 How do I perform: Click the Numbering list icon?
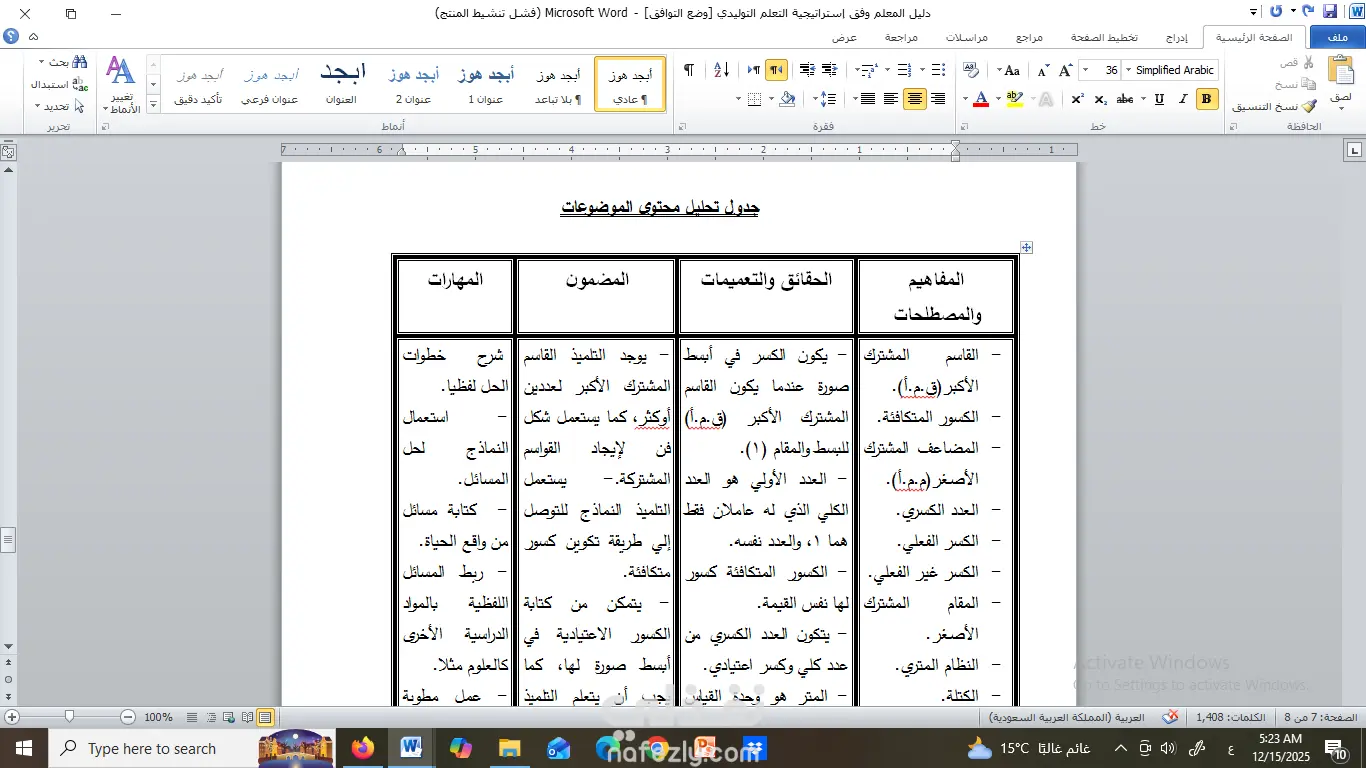tap(905, 70)
